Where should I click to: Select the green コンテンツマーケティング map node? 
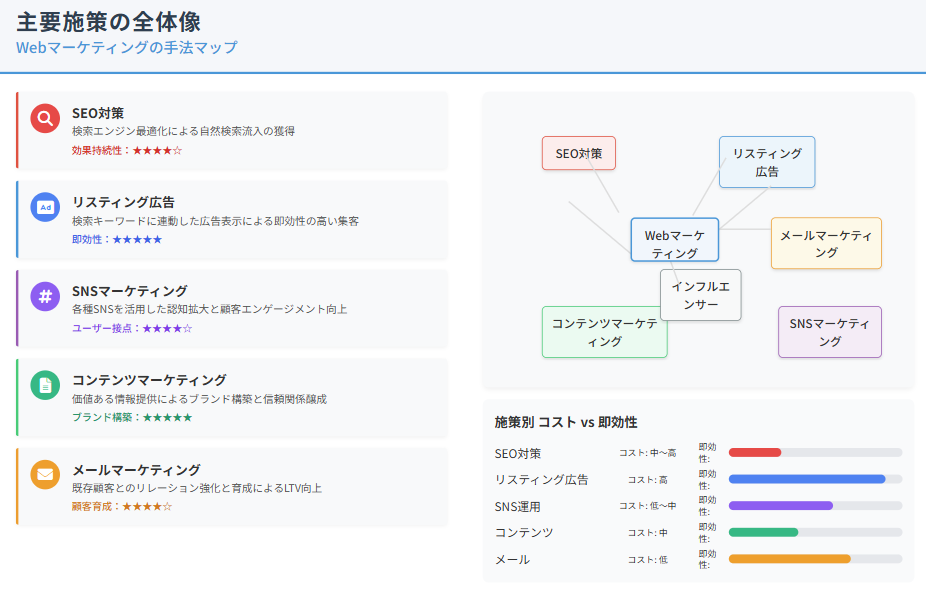[604, 332]
